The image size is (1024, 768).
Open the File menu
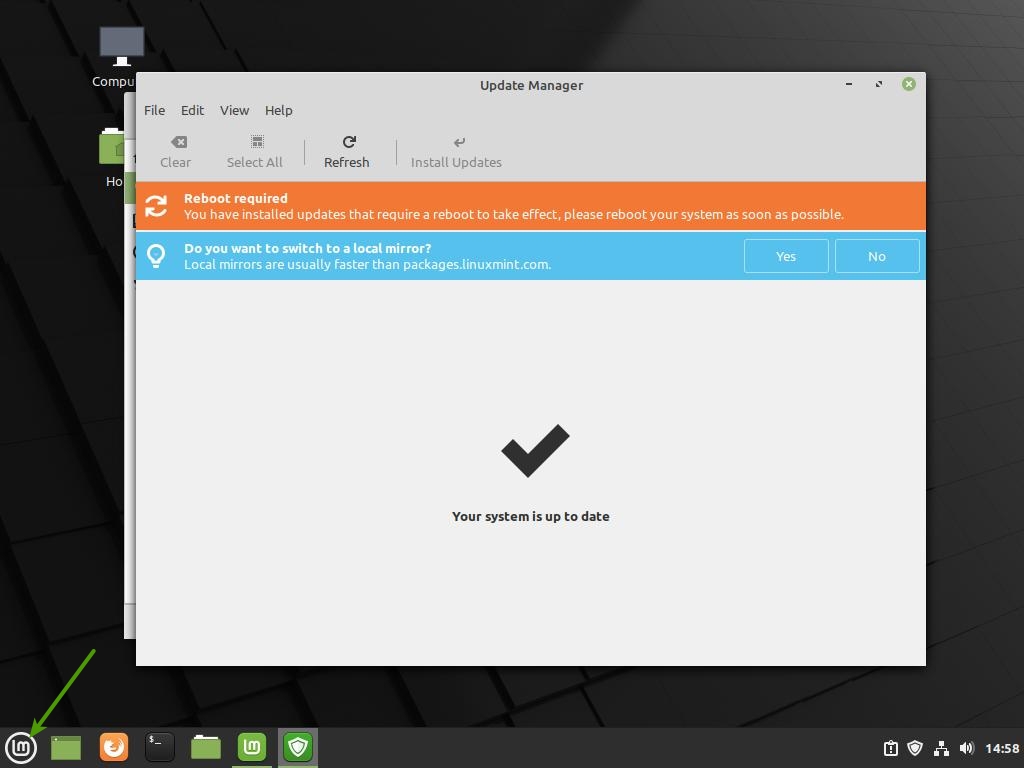(154, 110)
